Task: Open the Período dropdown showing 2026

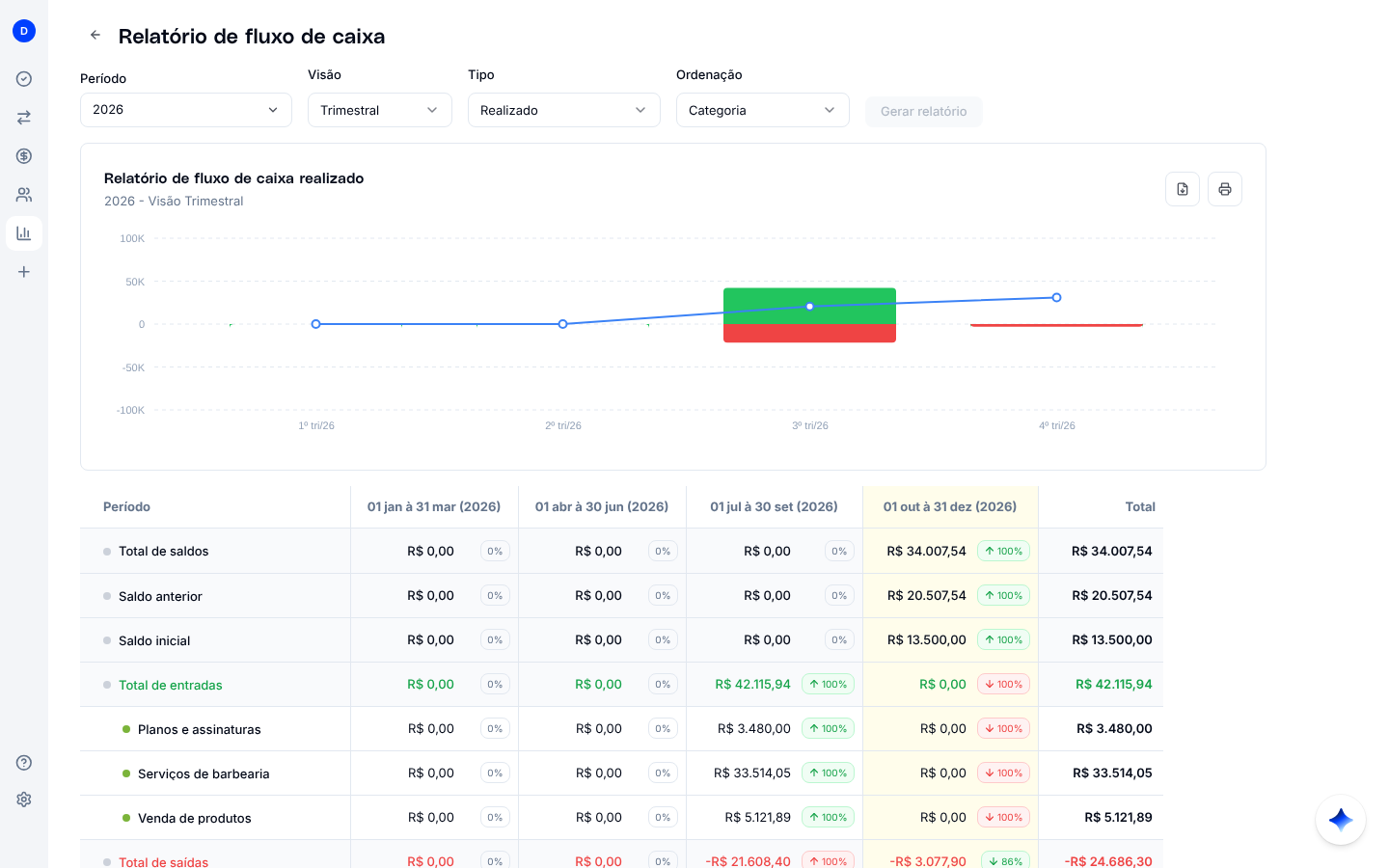Action: 186,110
